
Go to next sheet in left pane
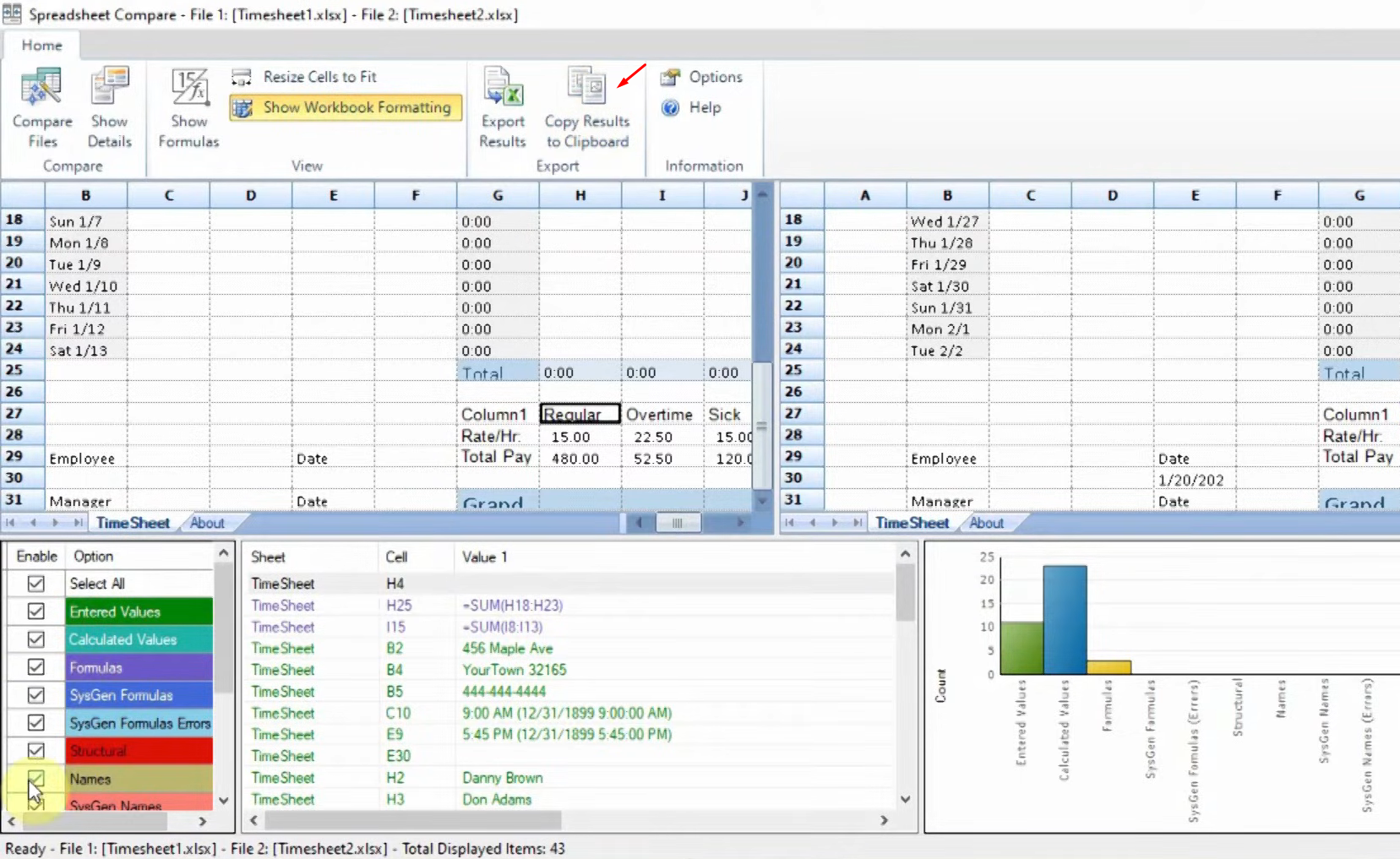pos(56,523)
